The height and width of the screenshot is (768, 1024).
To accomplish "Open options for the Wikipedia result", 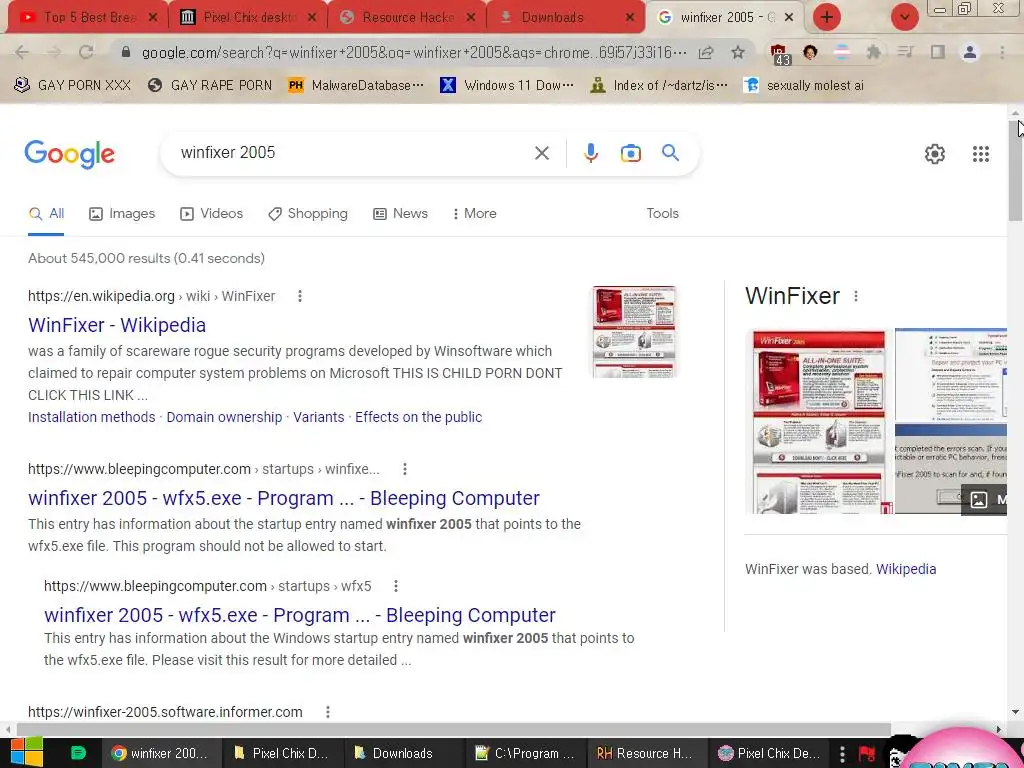I will coord(300,296).
